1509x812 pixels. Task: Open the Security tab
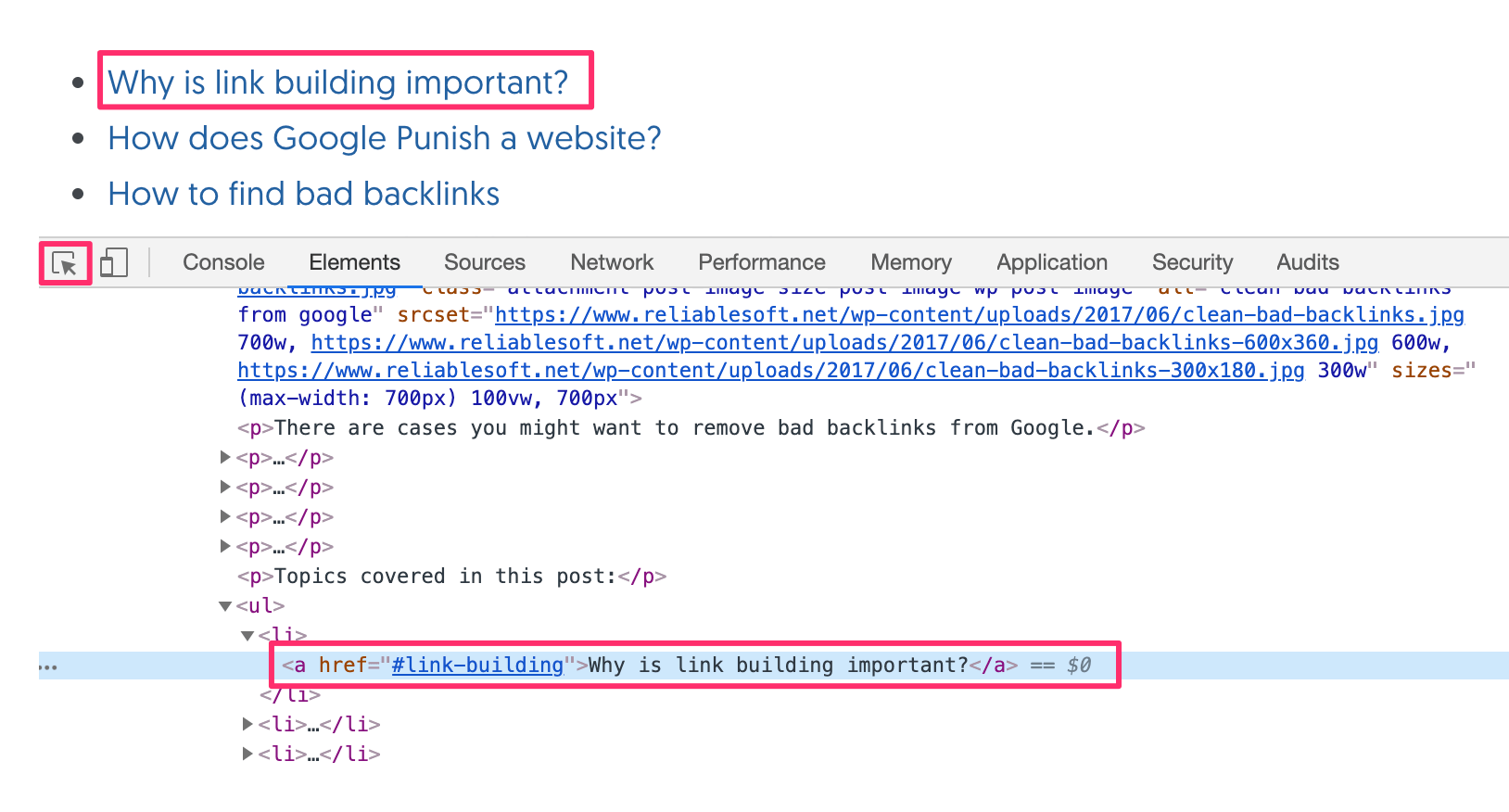1192,262
